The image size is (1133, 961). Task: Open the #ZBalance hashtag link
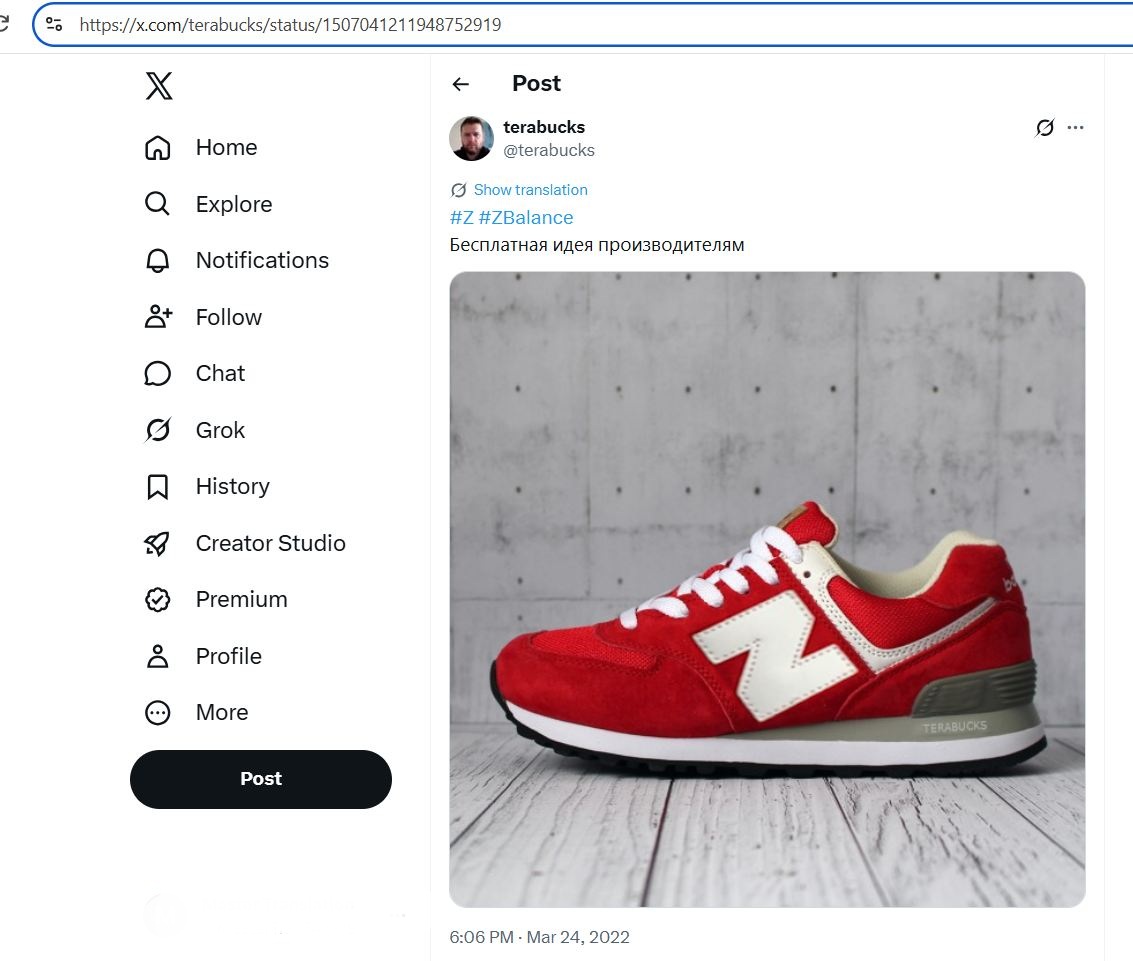click(x=525, y=217)
